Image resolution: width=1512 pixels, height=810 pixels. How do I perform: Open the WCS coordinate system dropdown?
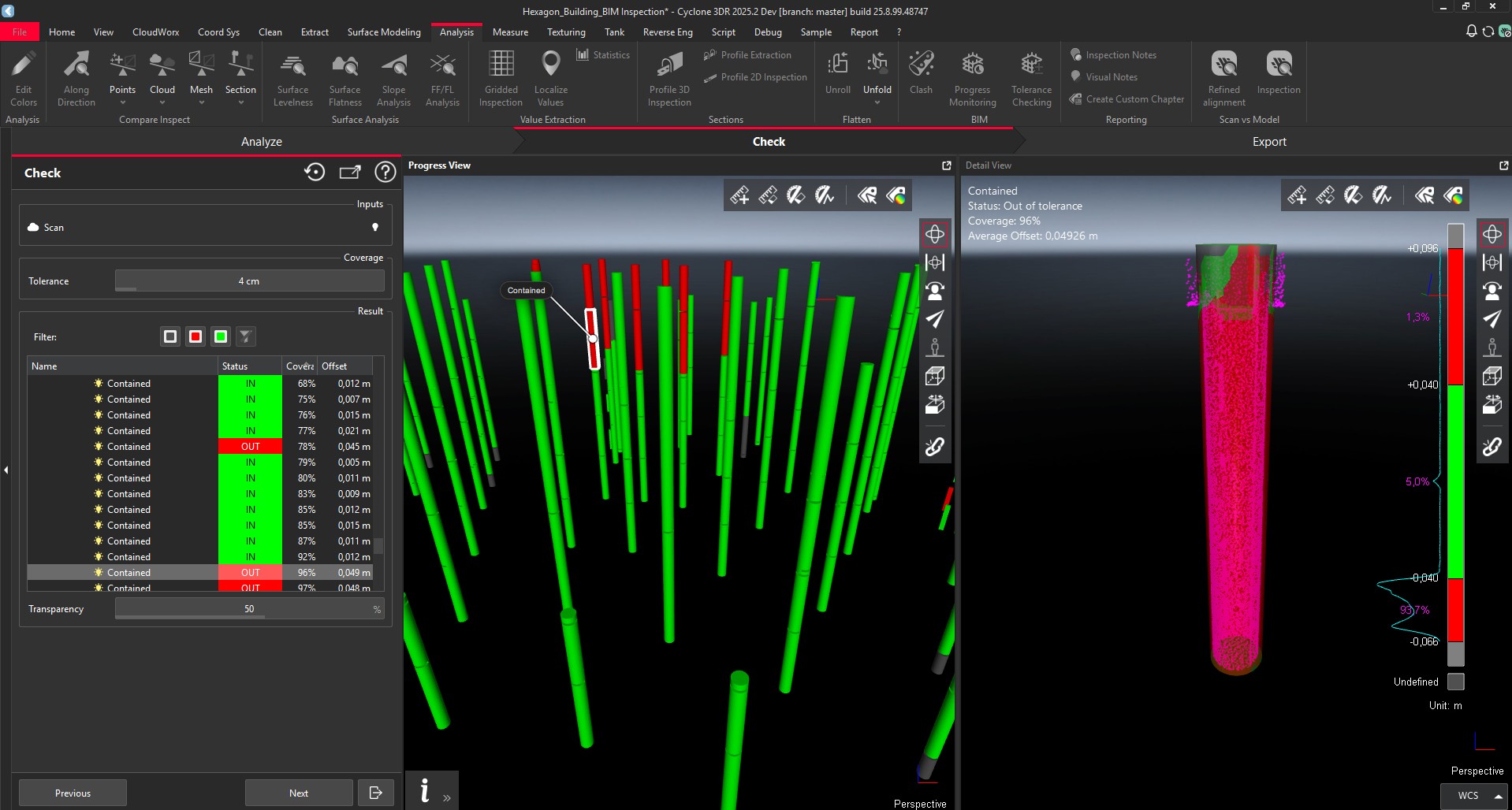(x=1473, y=795)
